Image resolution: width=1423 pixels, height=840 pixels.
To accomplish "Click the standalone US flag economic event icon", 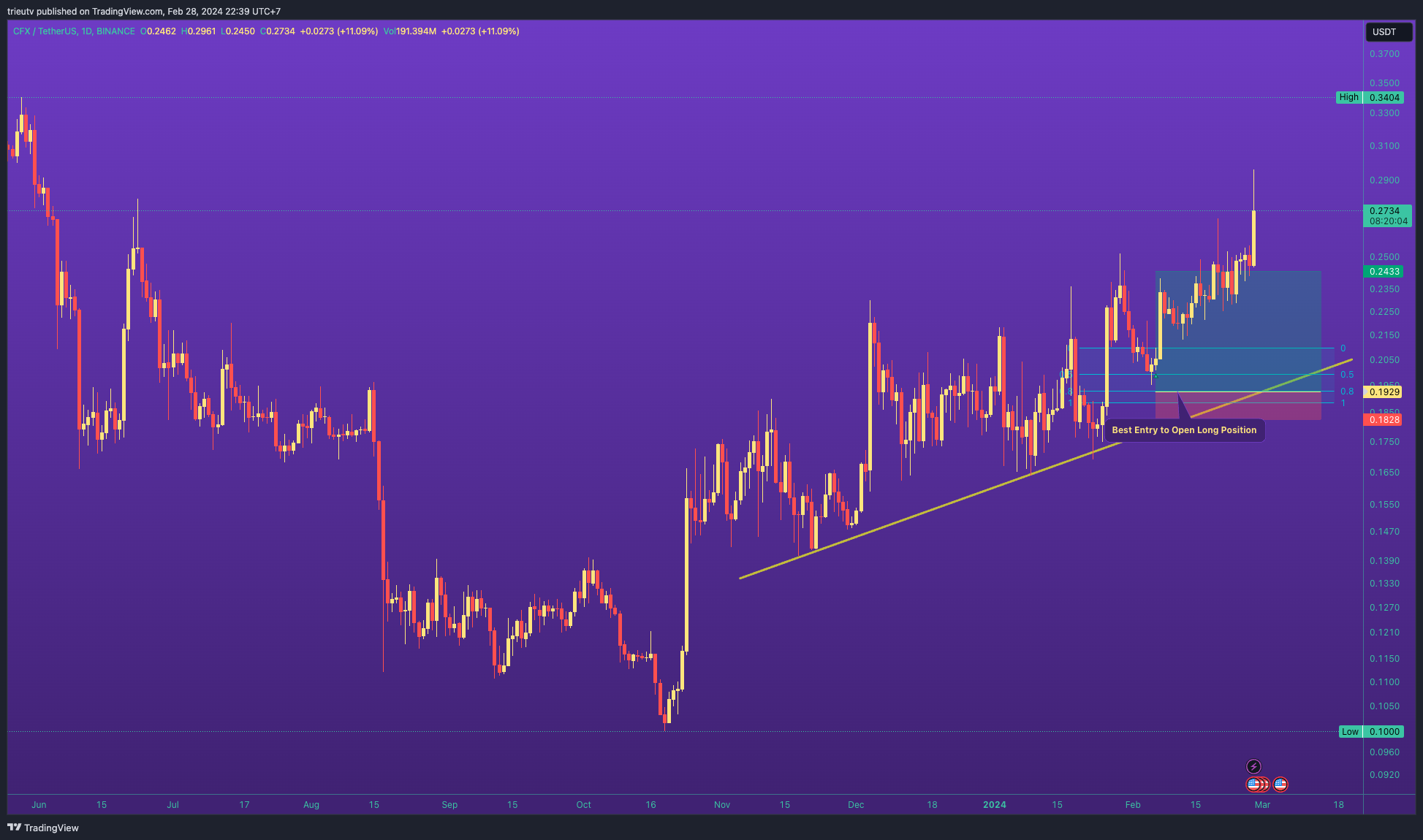I will click(x=1280, y=784).
